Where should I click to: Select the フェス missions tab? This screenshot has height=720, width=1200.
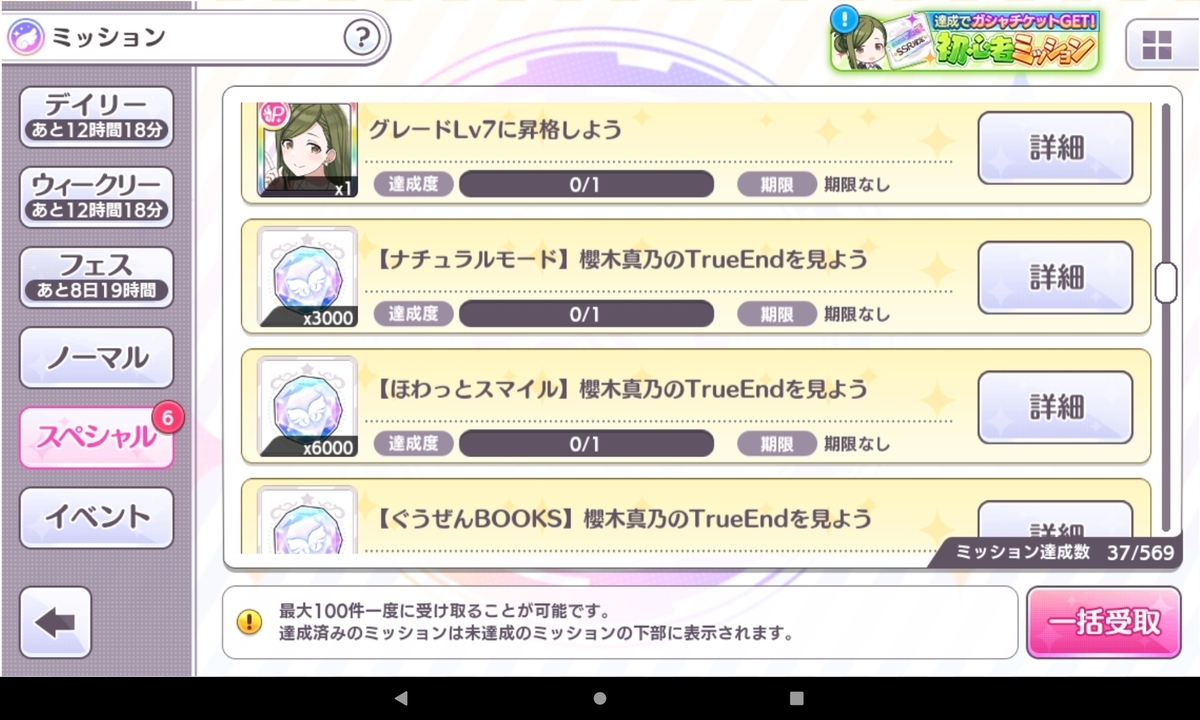click(96, 277)
